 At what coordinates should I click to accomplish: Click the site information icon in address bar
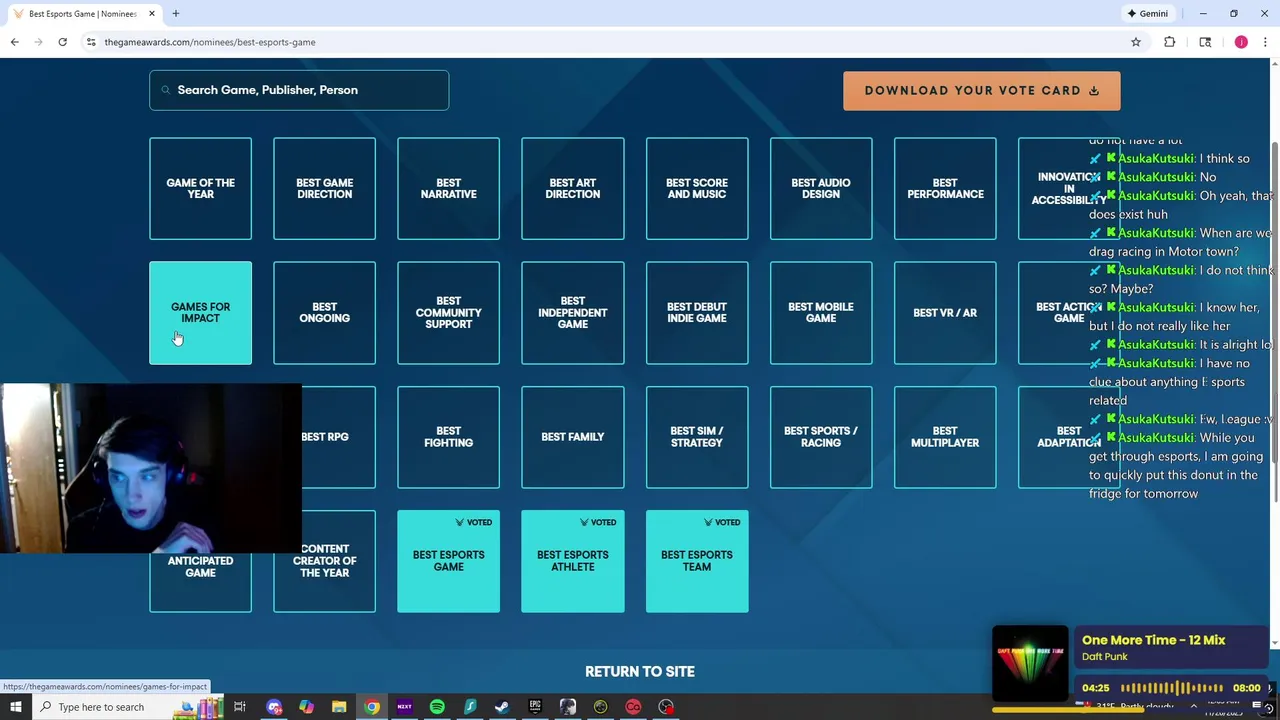90,42
